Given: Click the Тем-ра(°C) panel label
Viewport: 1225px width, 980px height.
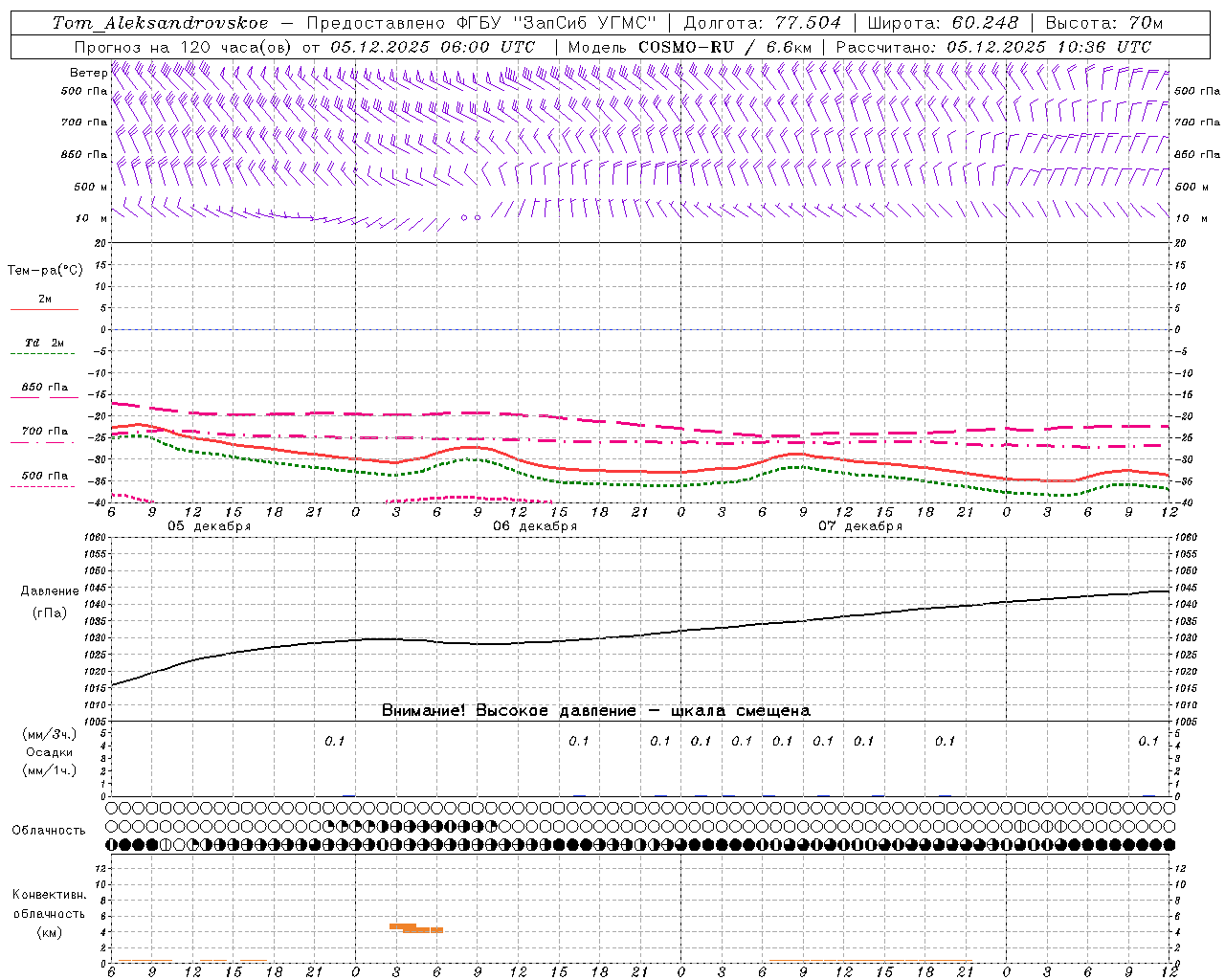Looking at the screenshot, I should [x=45, y=271].
